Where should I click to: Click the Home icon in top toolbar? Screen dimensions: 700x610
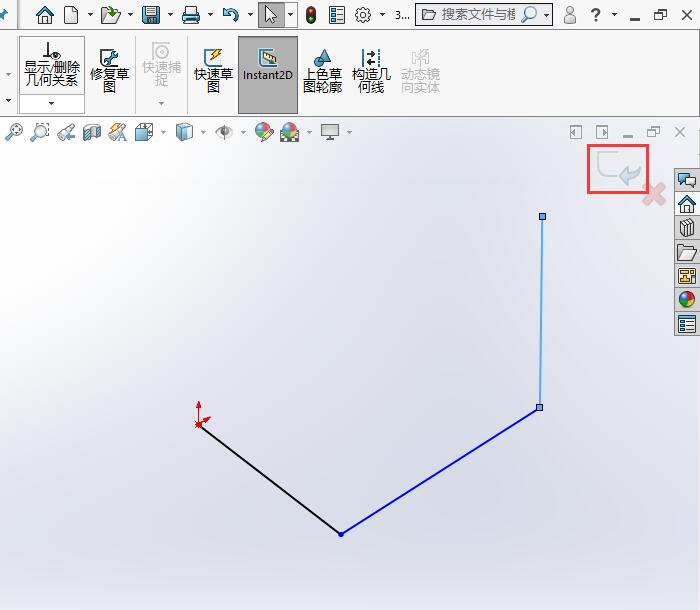coord(45,15)
